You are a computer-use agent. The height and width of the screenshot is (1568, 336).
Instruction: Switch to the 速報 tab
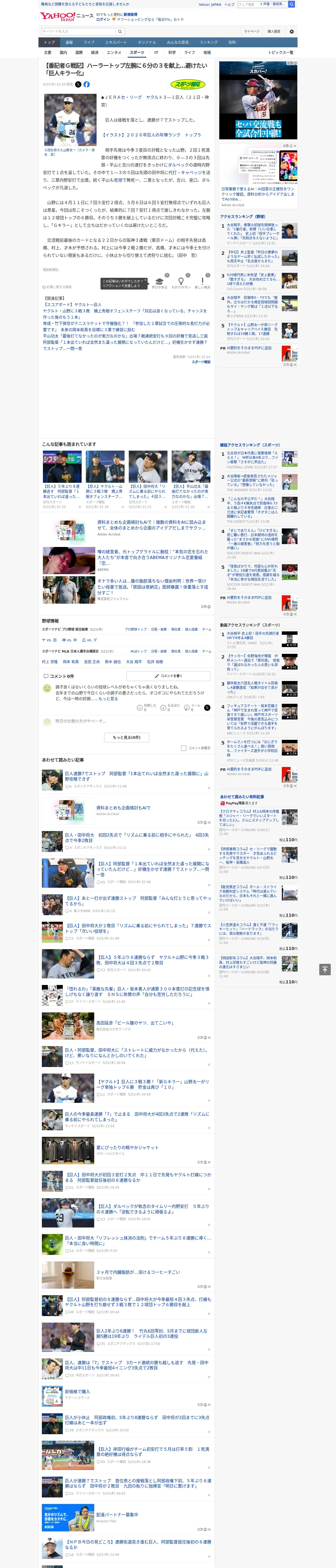pos(69,42)
